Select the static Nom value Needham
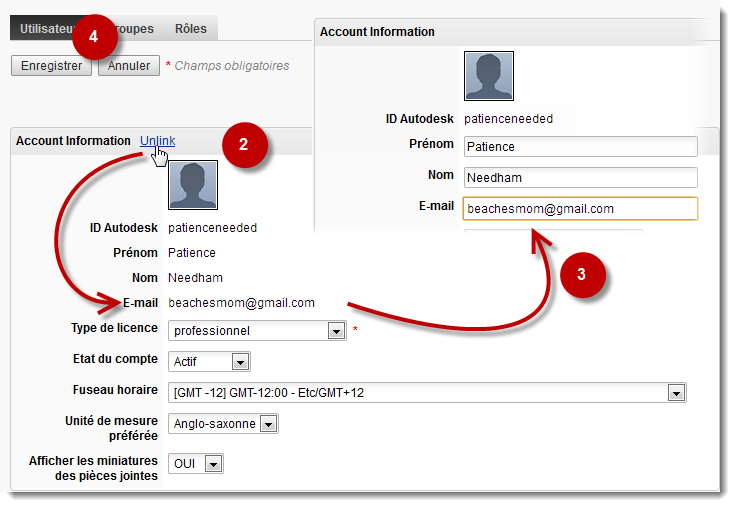The height and width of the screenshot is (507, 735). (195, 278)
